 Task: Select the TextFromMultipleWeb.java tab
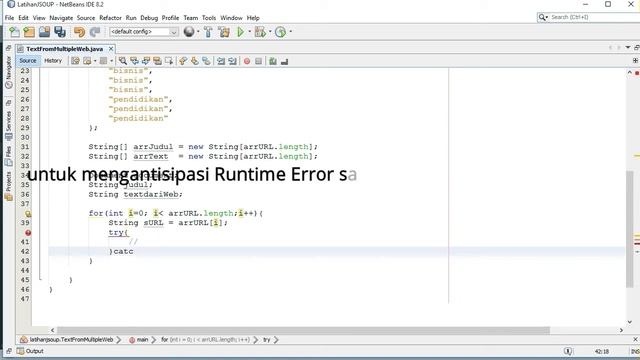tap(64, 49)
